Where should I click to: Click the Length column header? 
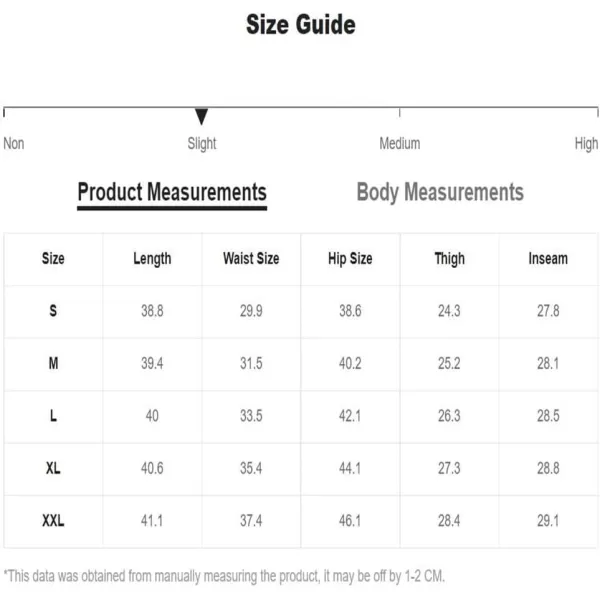coord(152,259)
